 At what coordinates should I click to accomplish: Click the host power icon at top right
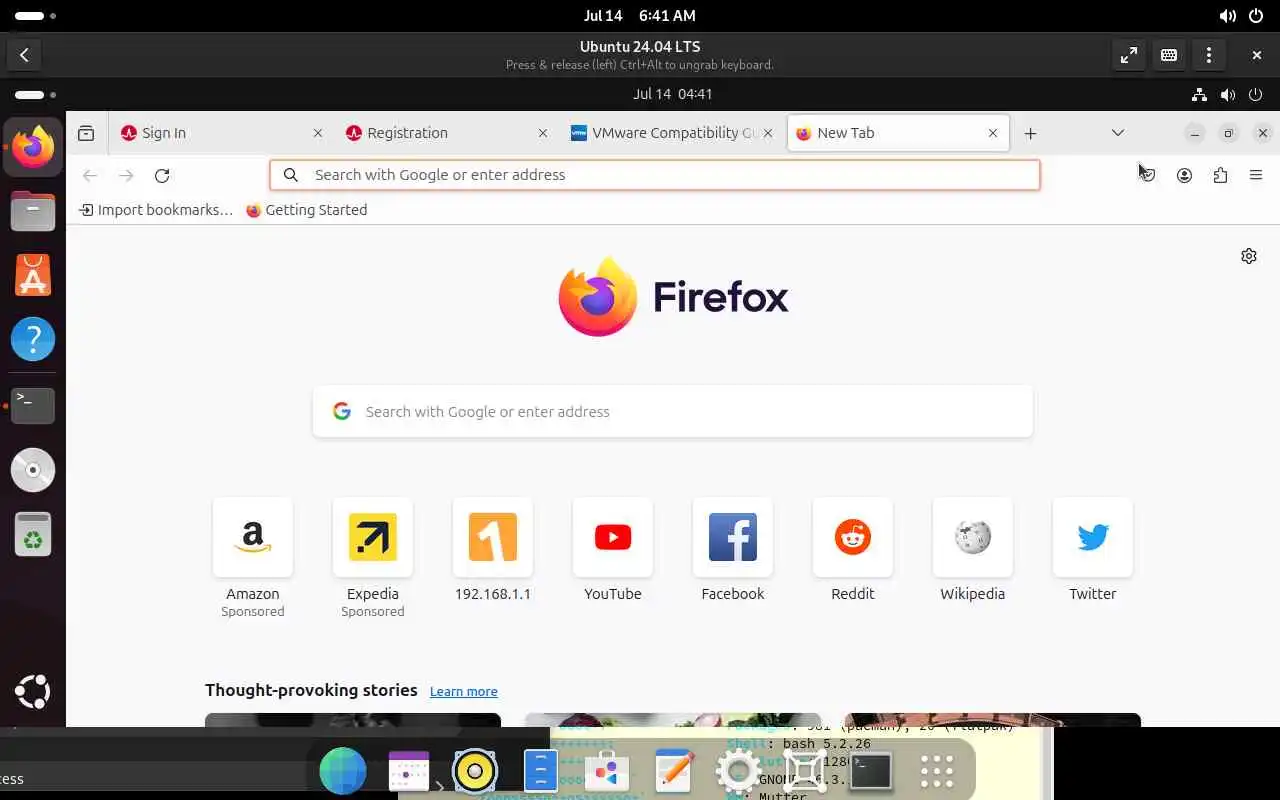tap(1256, 16)
